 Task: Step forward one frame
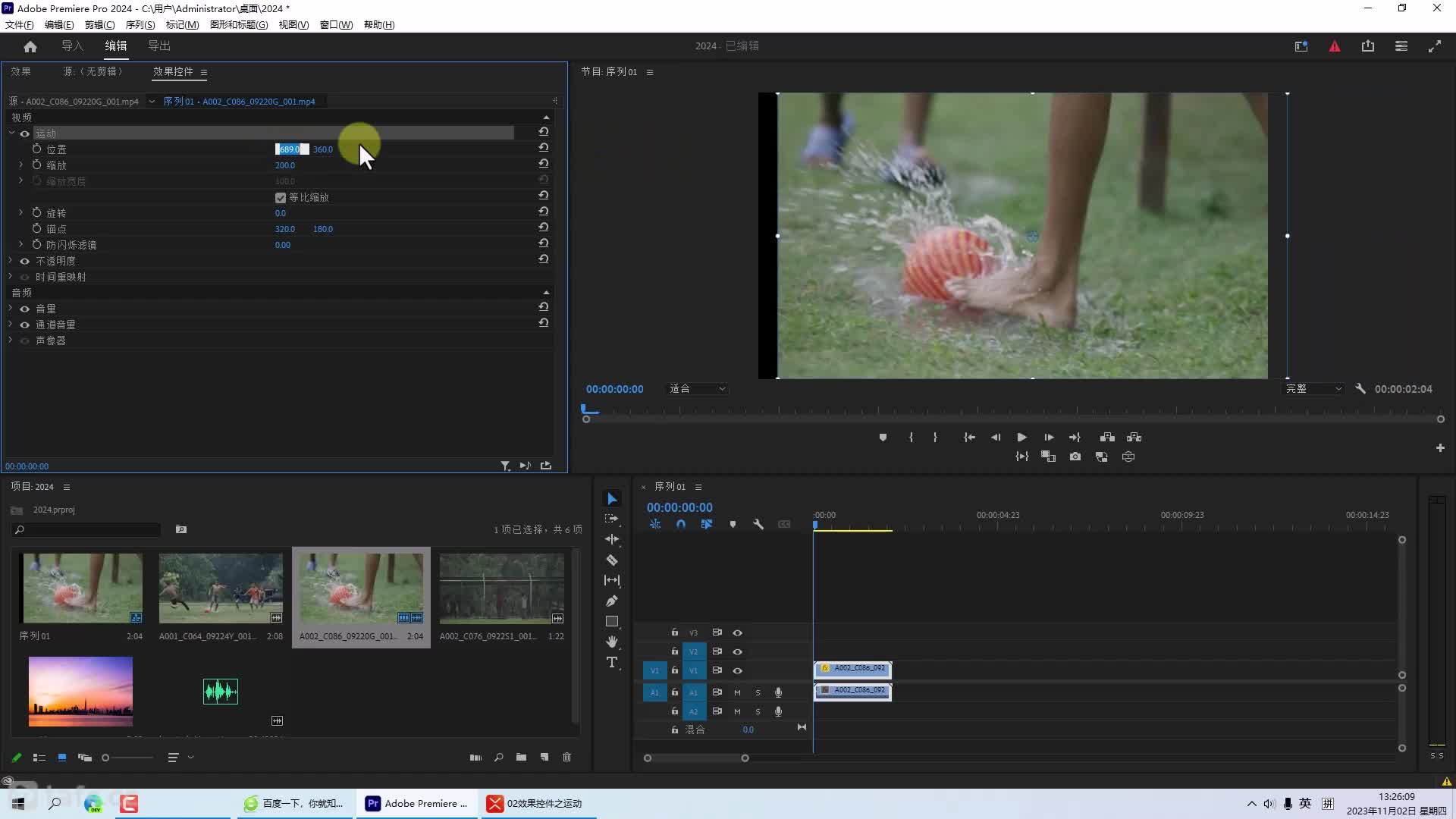click(1049, 438)
